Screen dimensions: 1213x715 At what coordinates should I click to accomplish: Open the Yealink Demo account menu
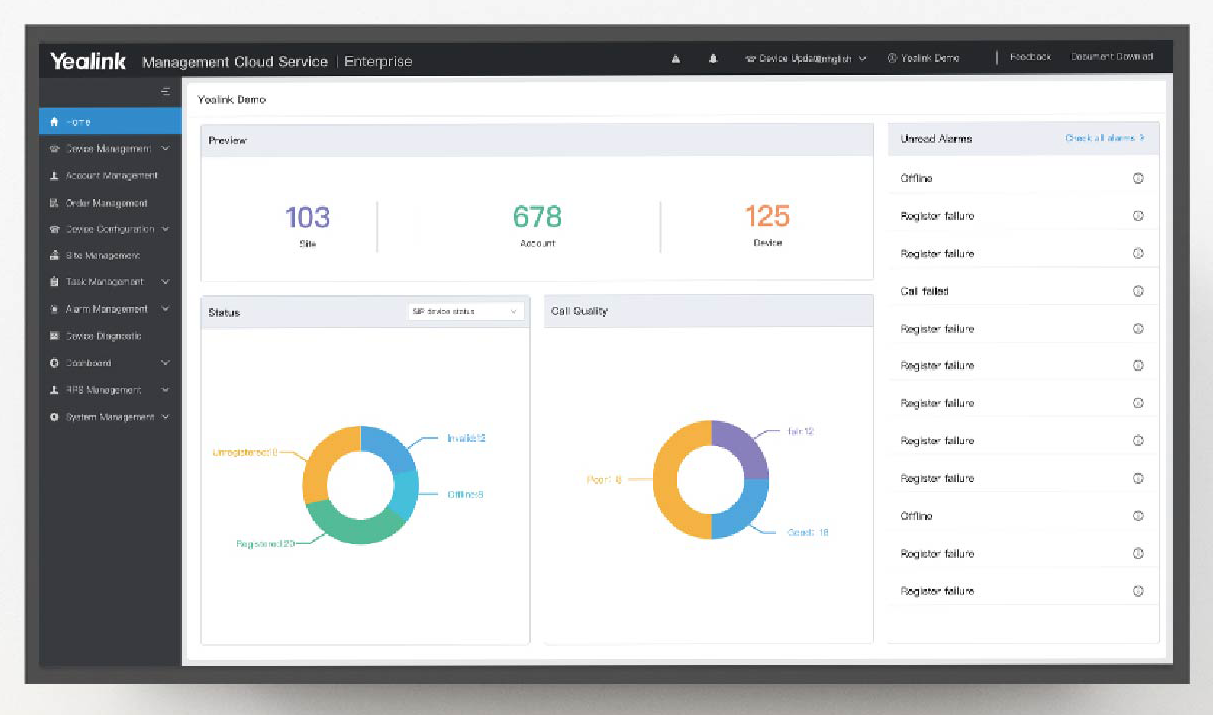pos(923,58)
